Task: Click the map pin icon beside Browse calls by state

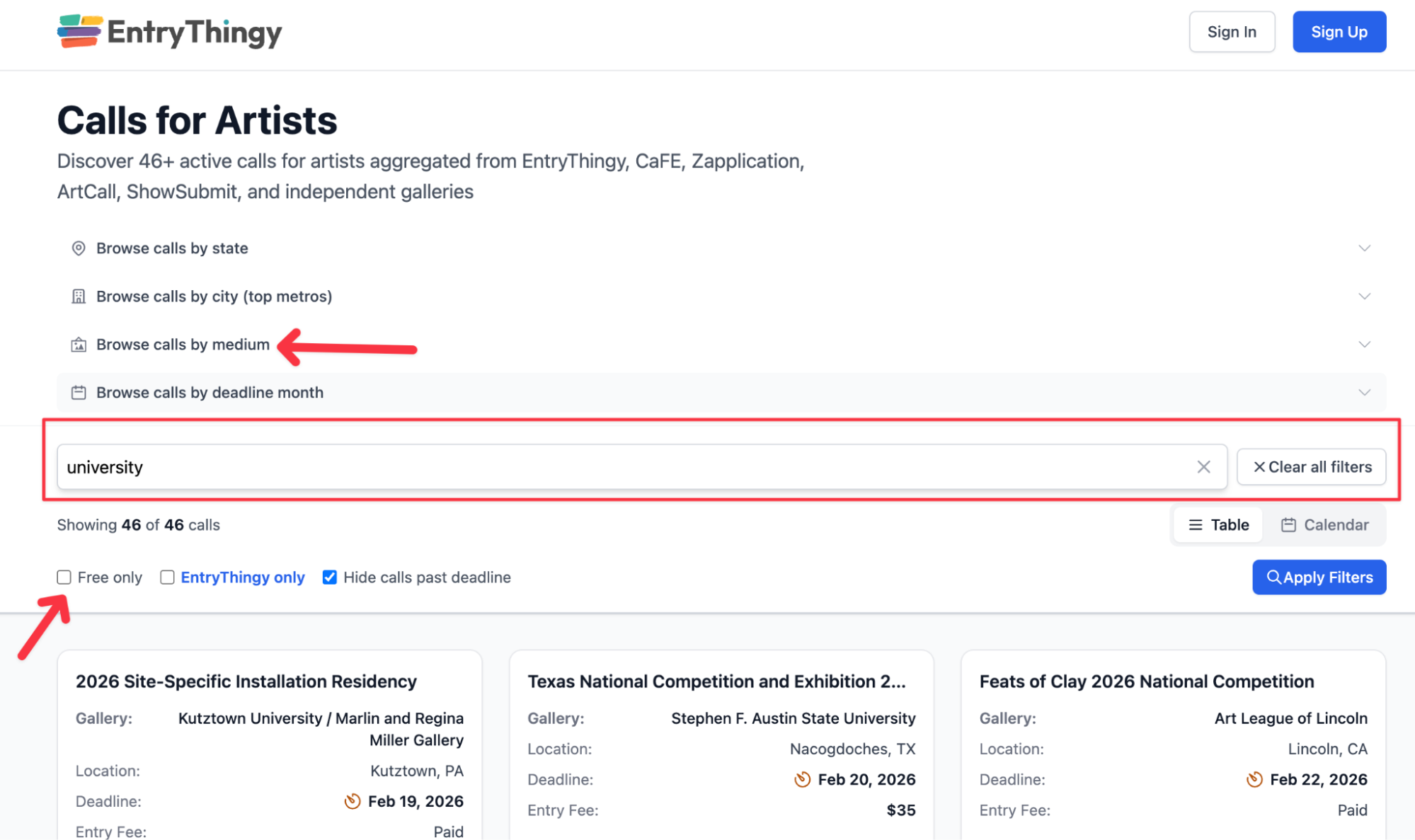Action: [x=79, y=248]
